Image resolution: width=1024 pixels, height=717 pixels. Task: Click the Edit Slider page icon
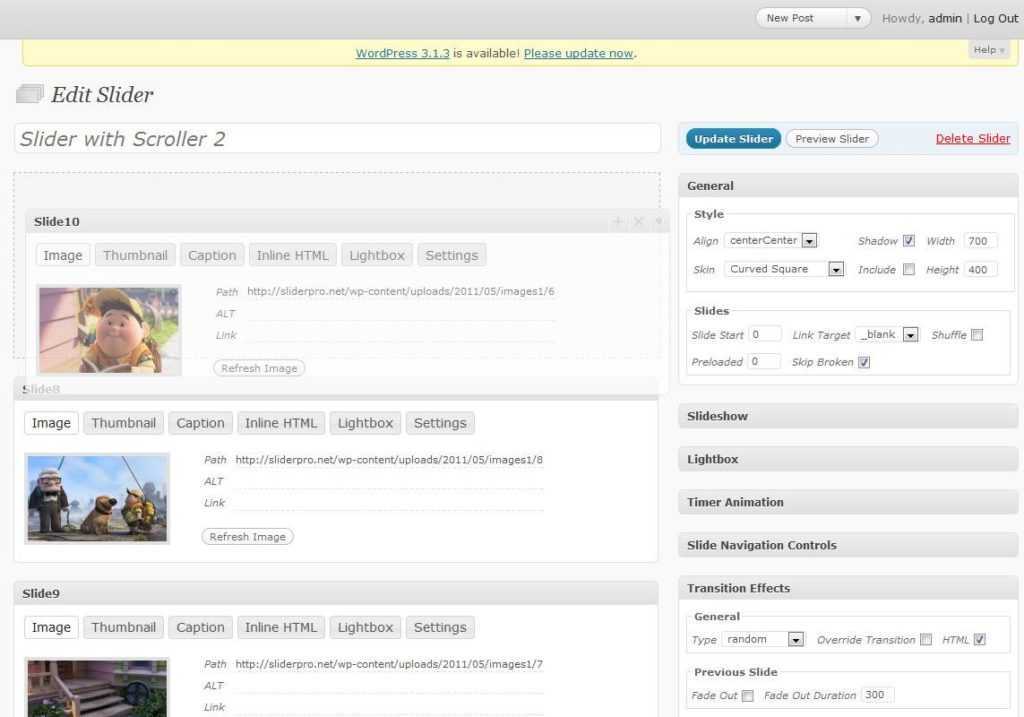29,94
